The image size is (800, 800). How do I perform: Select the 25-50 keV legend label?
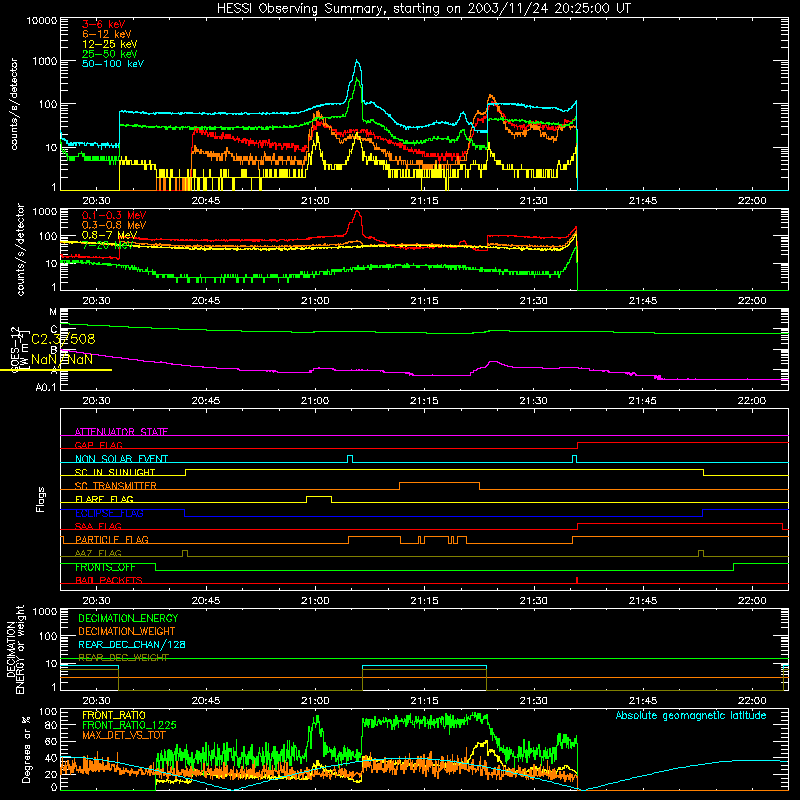click(110, 54)
